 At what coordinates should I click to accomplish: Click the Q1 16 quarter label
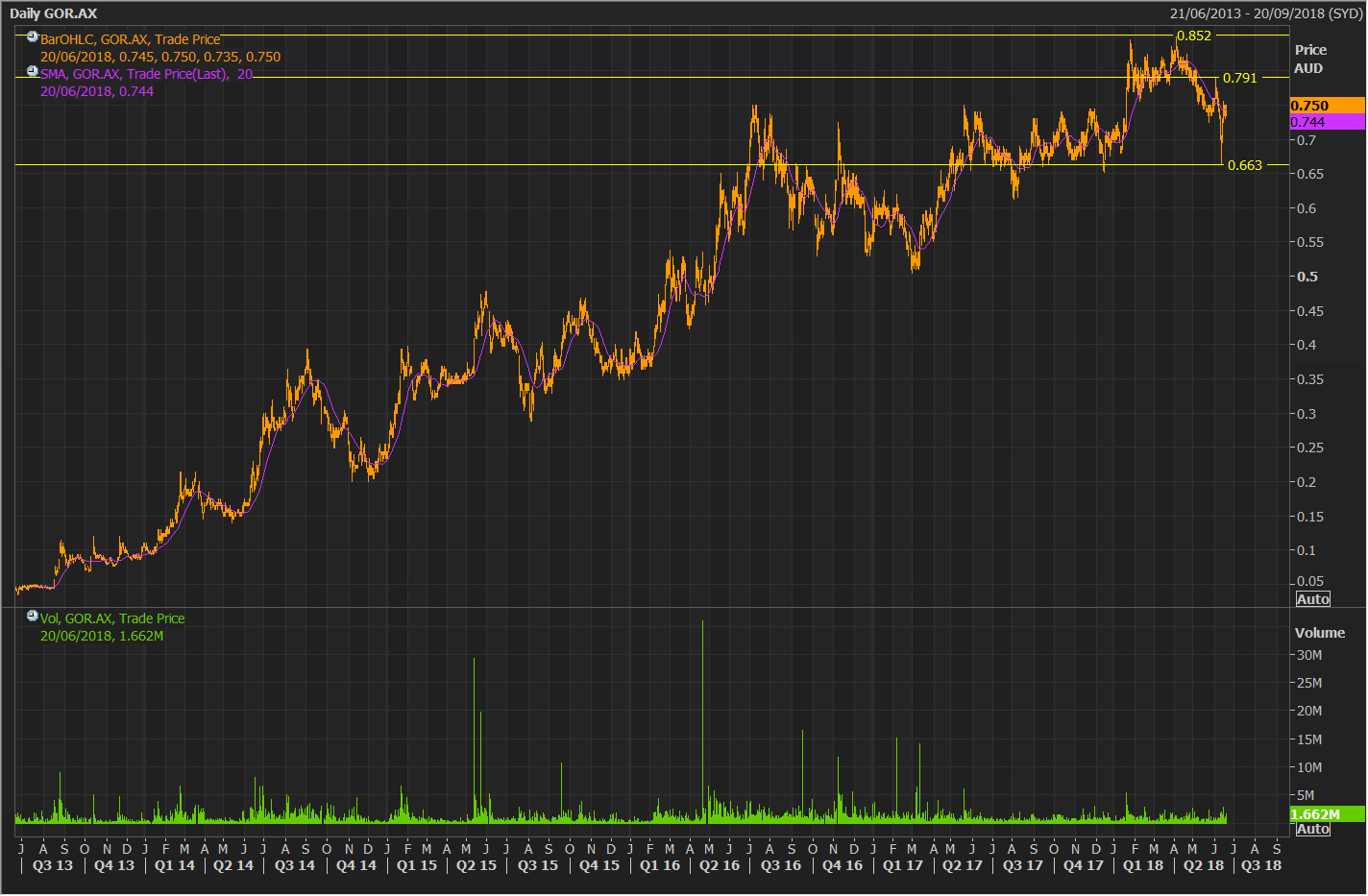660,865
